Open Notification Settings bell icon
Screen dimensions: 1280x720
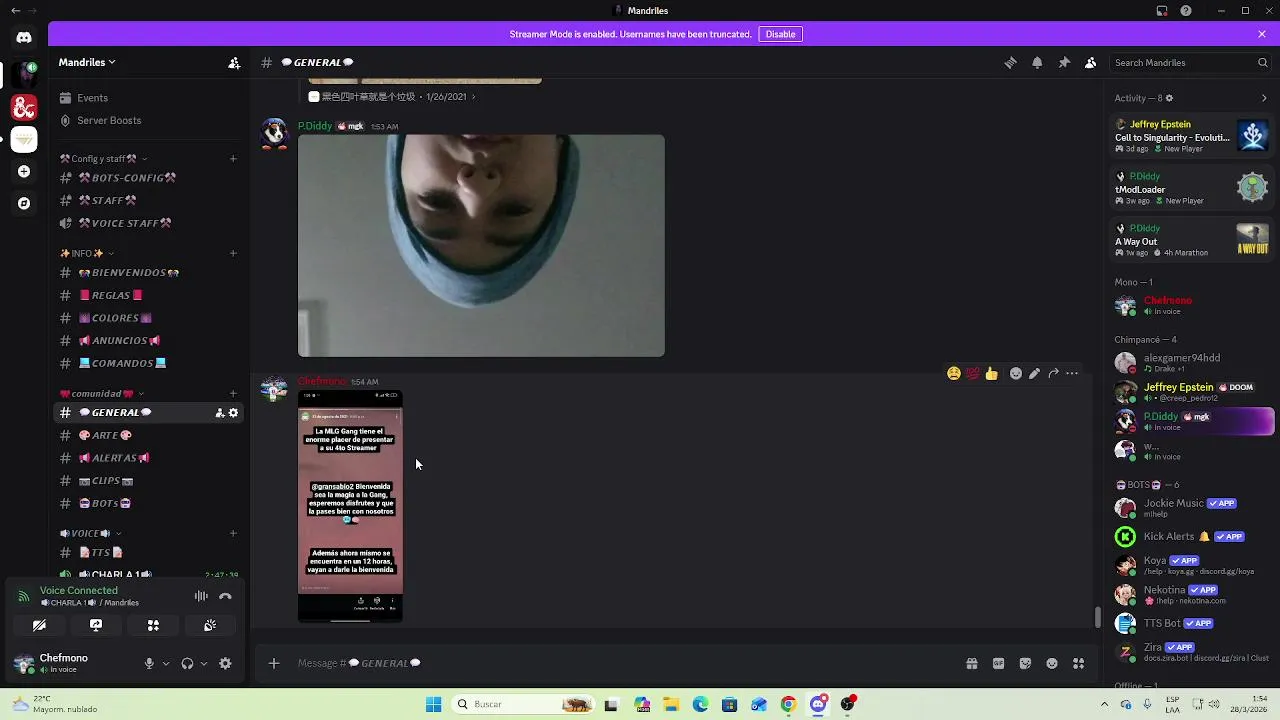point(1037,62)
